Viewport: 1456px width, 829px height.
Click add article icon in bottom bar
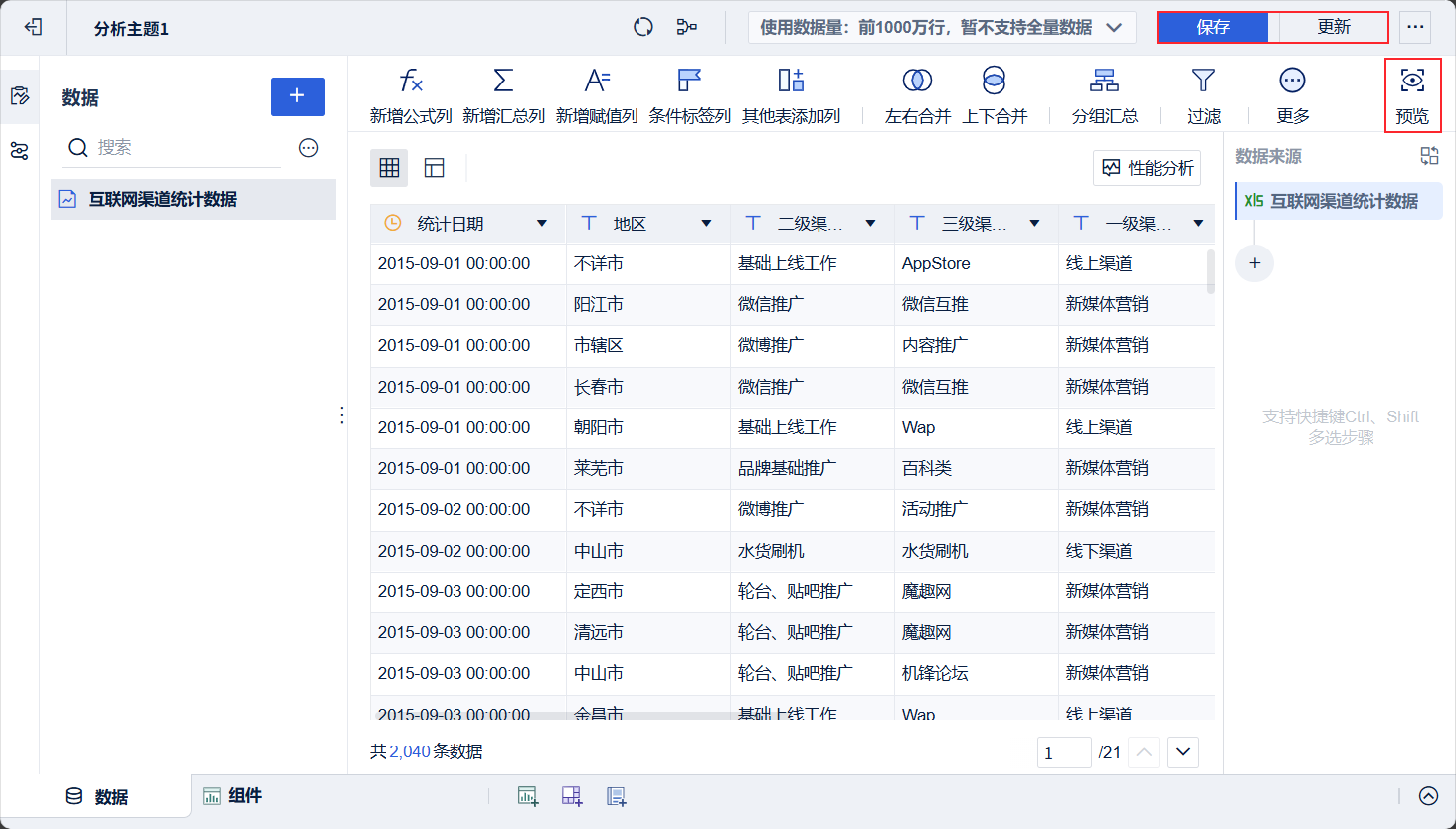(x=617, y=796)
